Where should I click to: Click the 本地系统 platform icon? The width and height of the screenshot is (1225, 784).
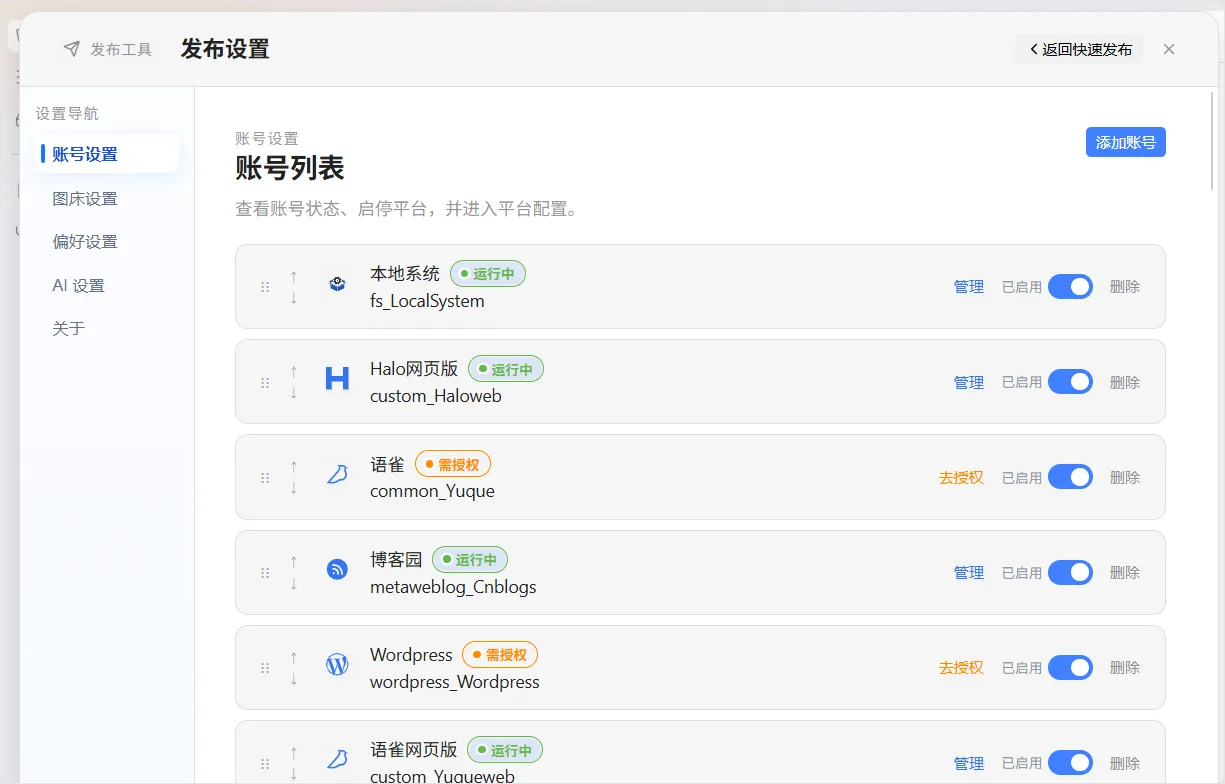(x=338, y=285)
